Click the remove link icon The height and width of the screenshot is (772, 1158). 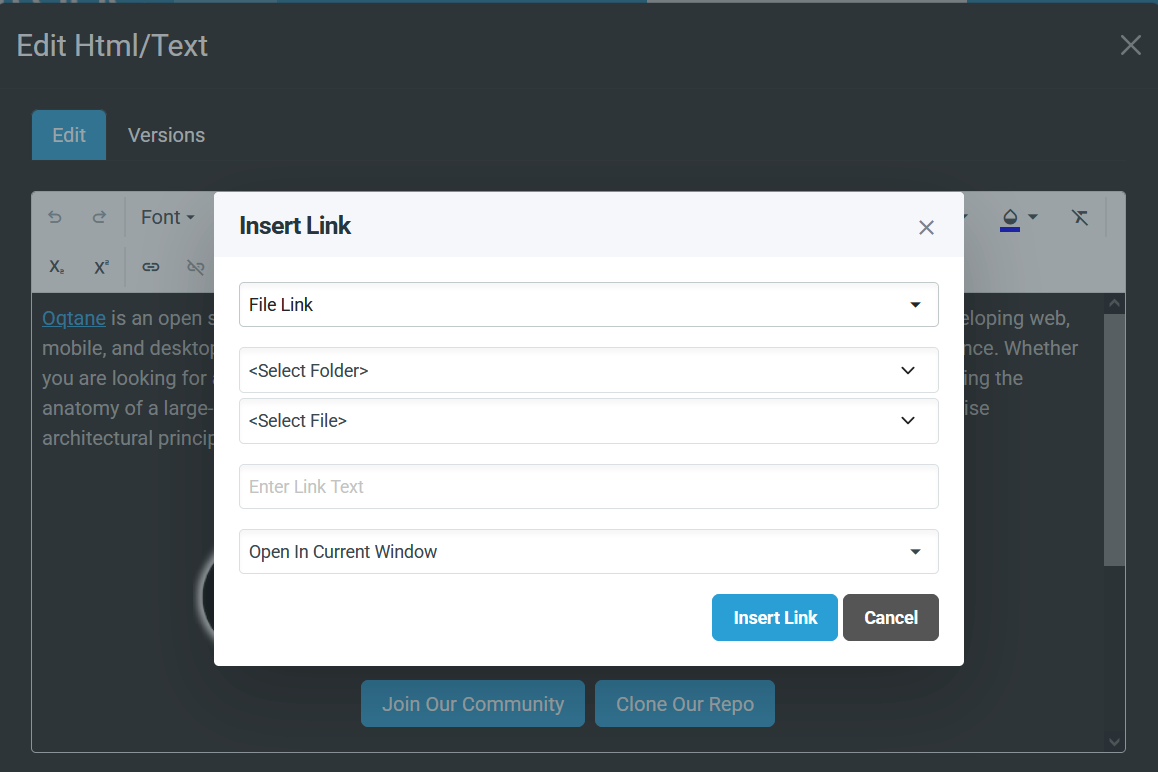pyautogui.click(x=195, y=267)
